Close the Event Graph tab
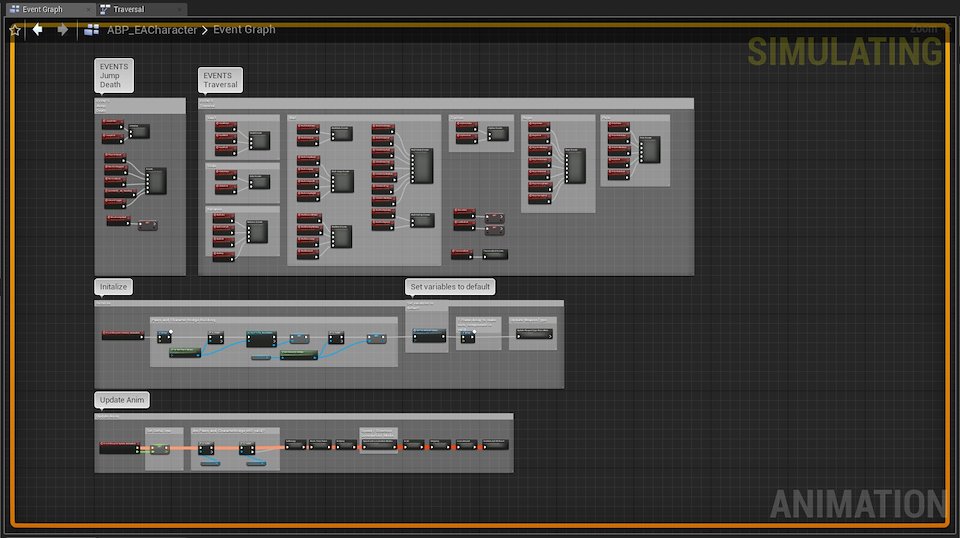The width and height of the screenshot is (960, 538). tap(89, 9)
